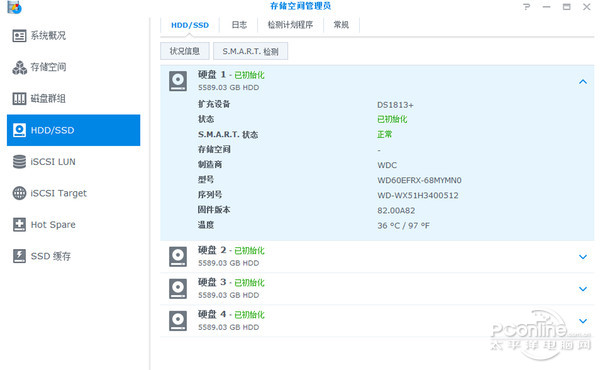Collapse 硬盘 1 details with the up chevron

pyautogui.click(x=583, y=81)
